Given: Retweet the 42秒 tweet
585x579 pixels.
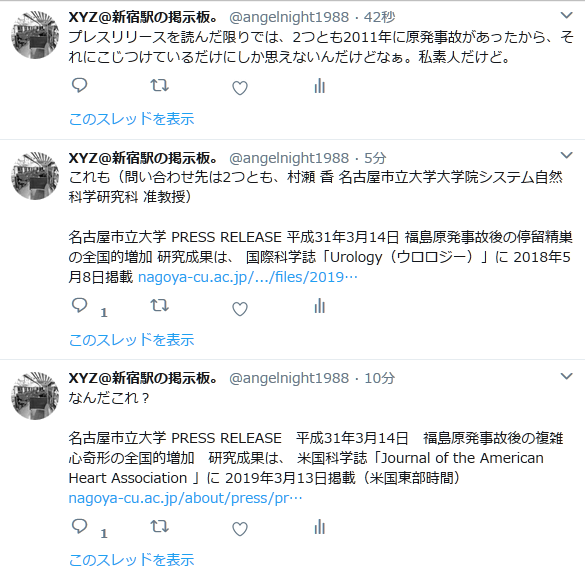Looking at the screenshot, I should [159, 86].
